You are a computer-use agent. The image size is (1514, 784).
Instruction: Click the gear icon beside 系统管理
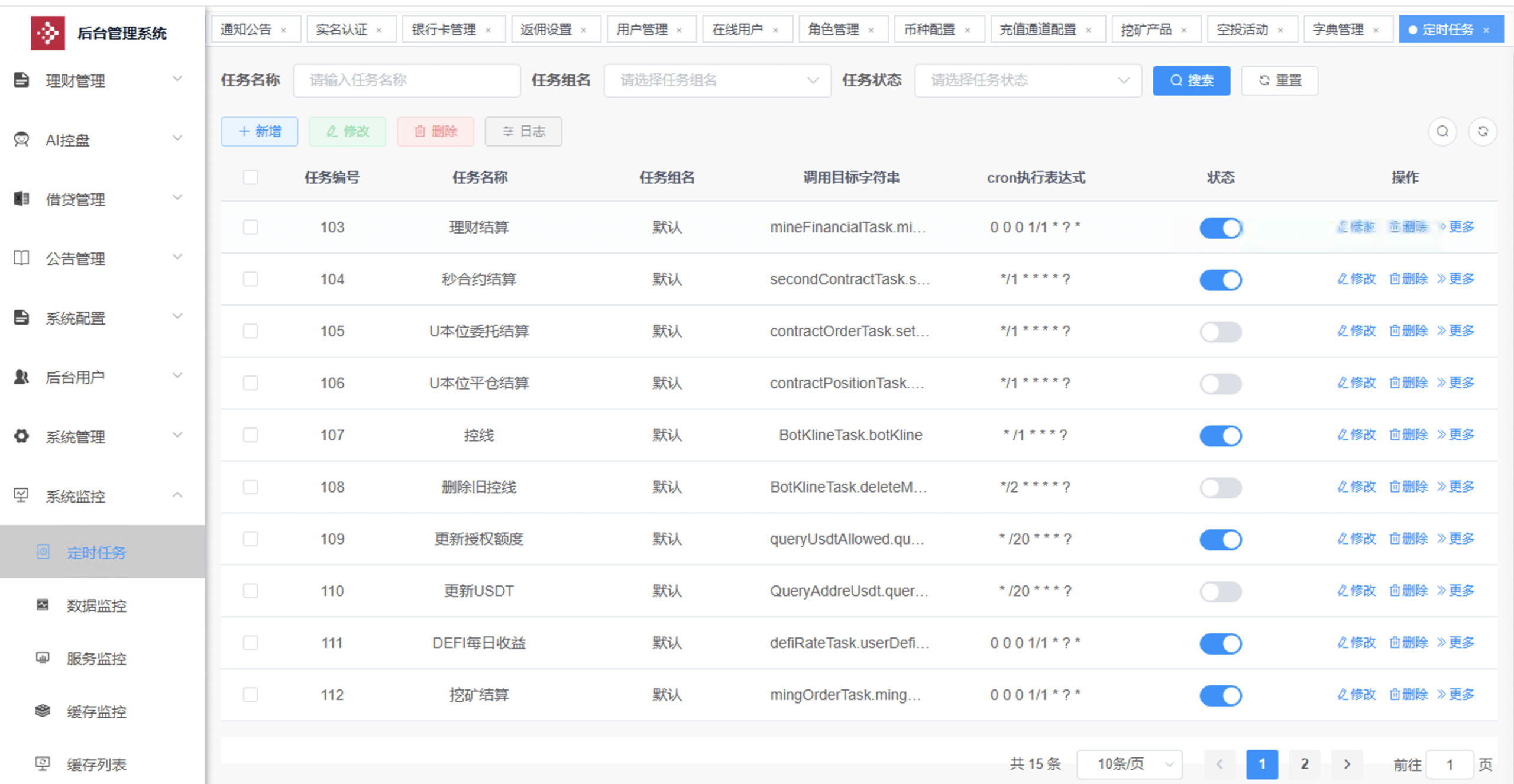(x=21, y=436)
